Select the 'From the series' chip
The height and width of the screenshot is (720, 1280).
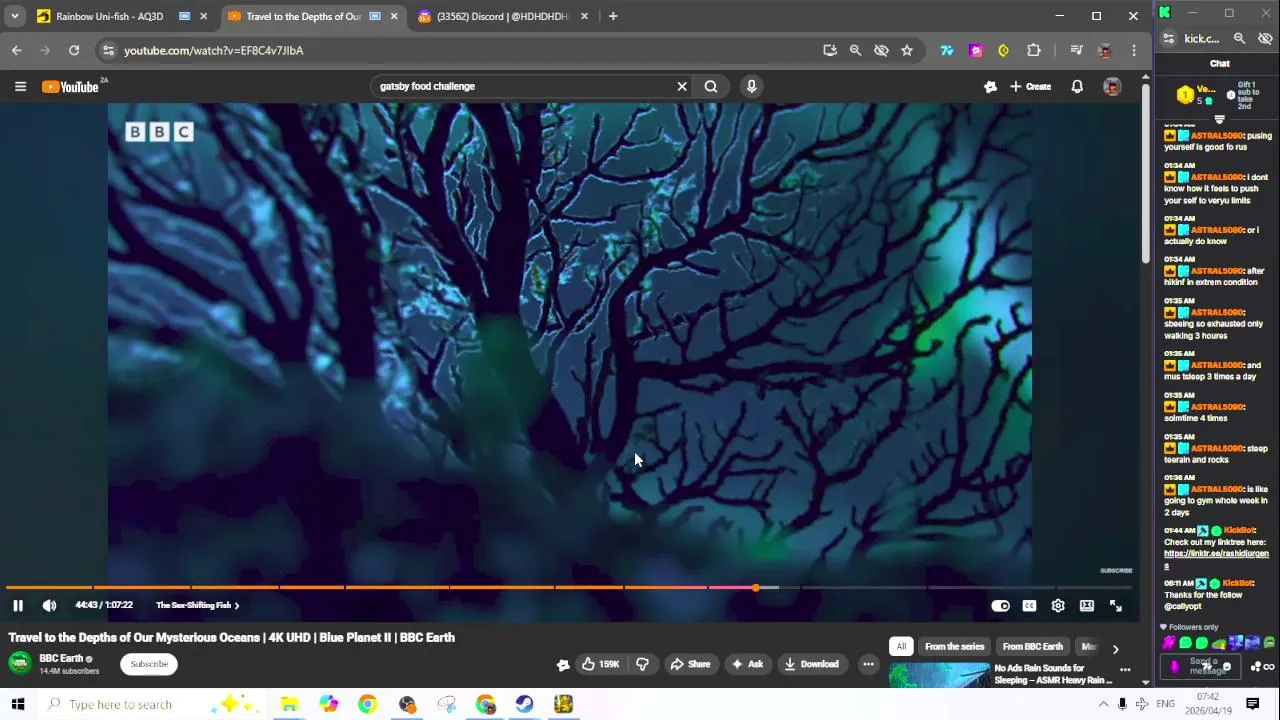pyautogui.click(x=954, y=646)
